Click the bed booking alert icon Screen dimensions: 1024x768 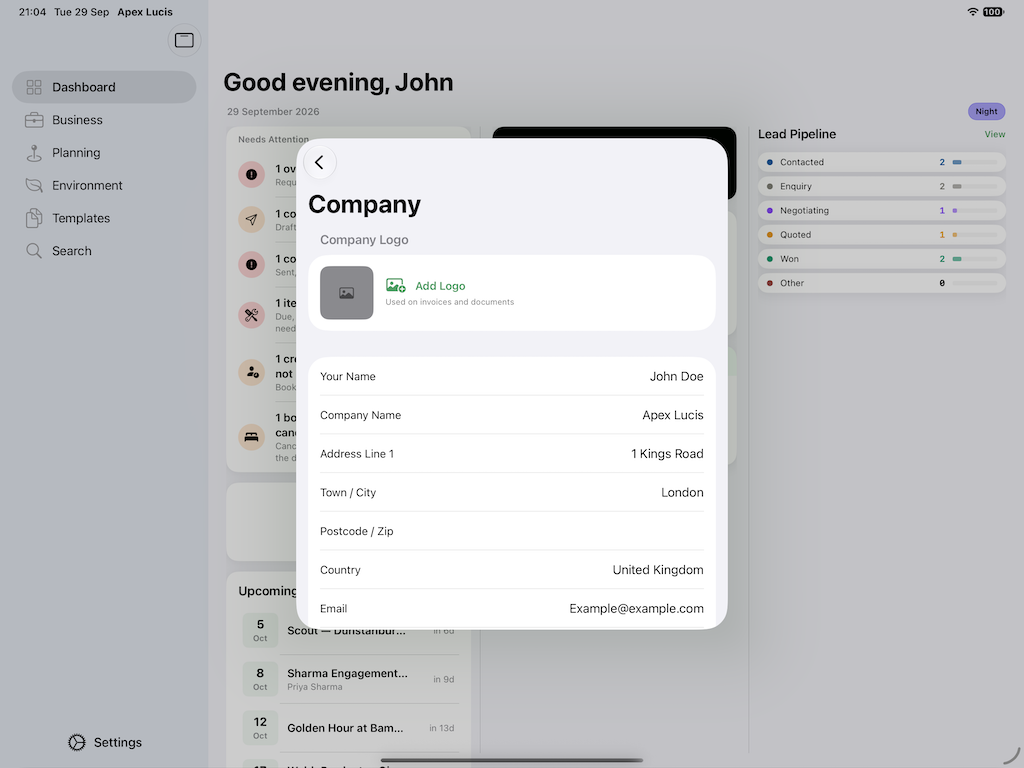click(x=251, y=437)
